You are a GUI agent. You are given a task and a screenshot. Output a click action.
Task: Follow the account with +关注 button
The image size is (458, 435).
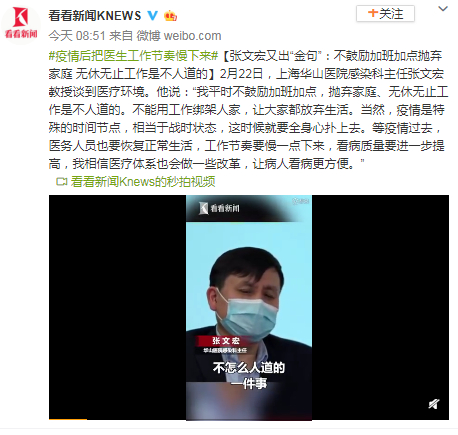(x=385, y=14)
